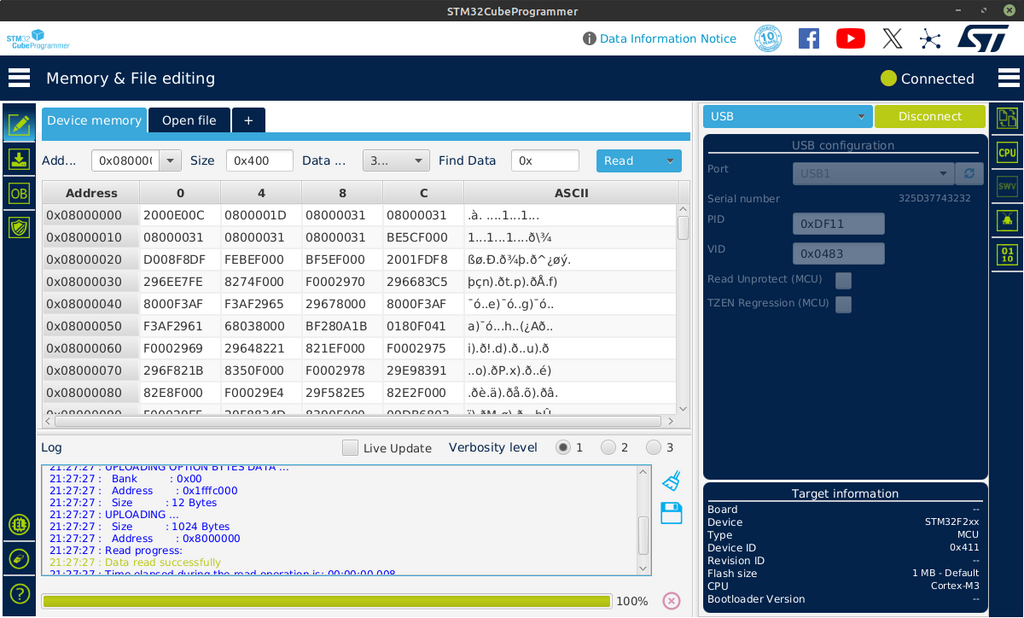The height and width of the screenshot is (618, 1024).
Task: Refresh the USB port list
Action: pos(969,173)
